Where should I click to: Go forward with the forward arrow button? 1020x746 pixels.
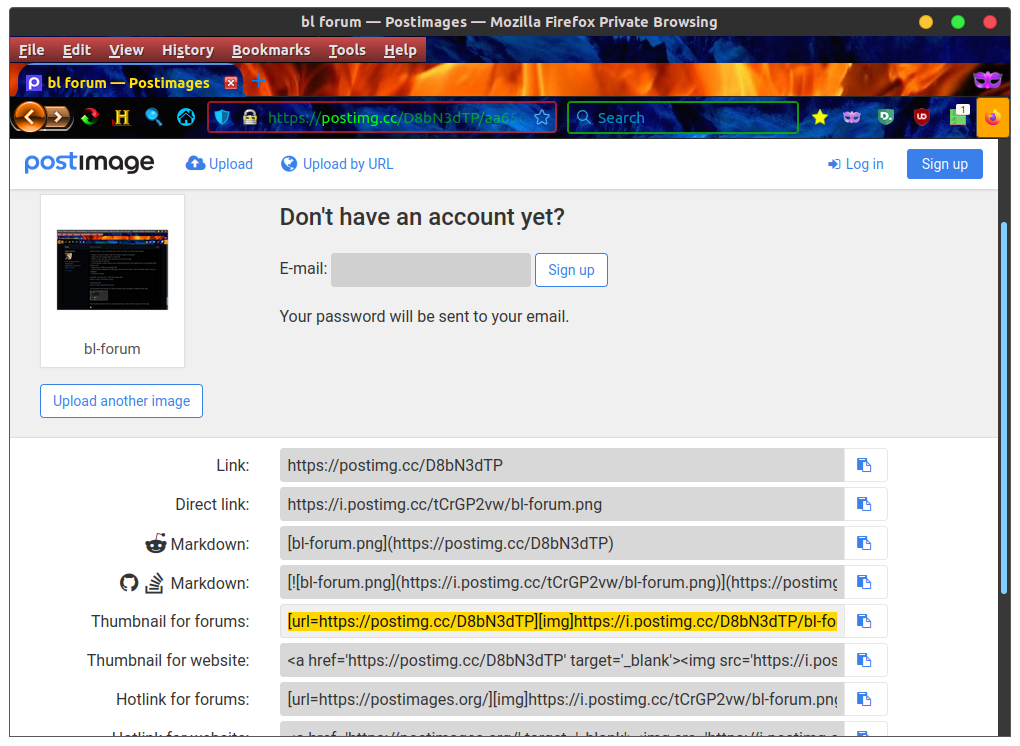(x=59, y=118)
